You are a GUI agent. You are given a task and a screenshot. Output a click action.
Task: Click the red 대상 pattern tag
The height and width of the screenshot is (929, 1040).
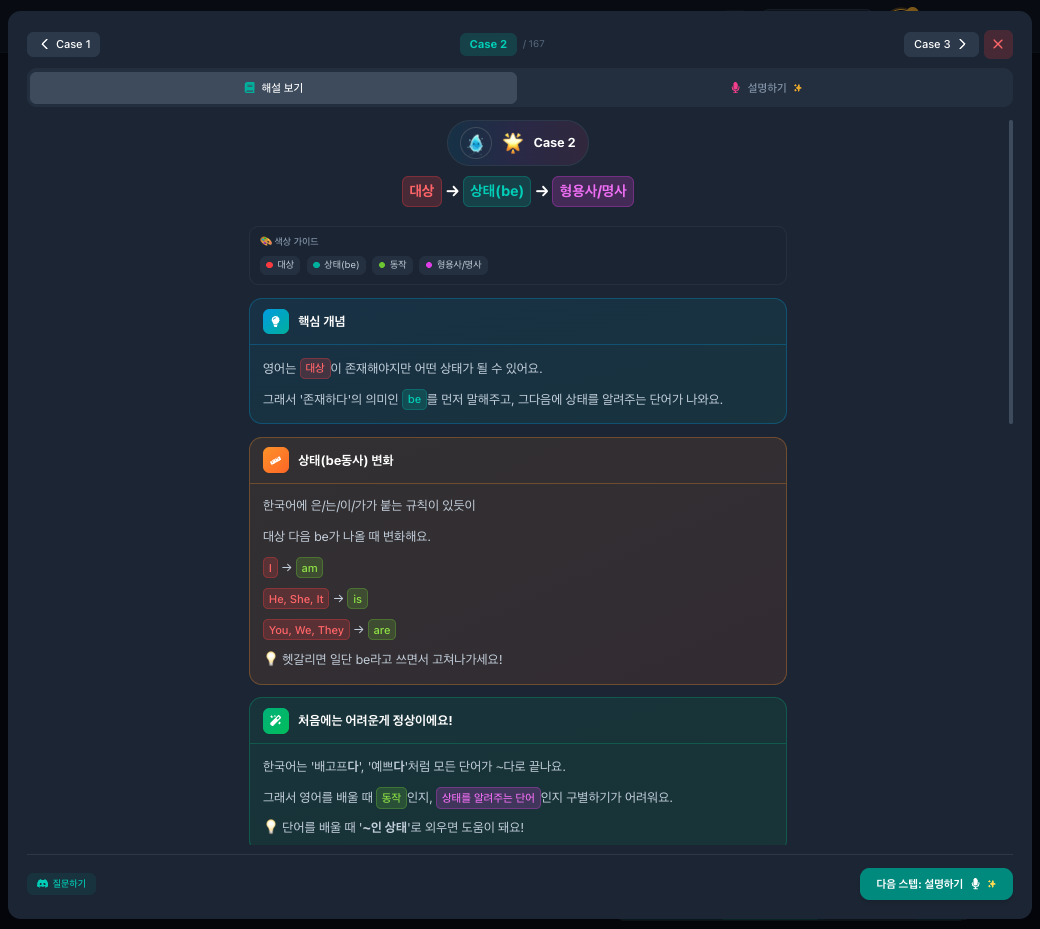point(422,191)
